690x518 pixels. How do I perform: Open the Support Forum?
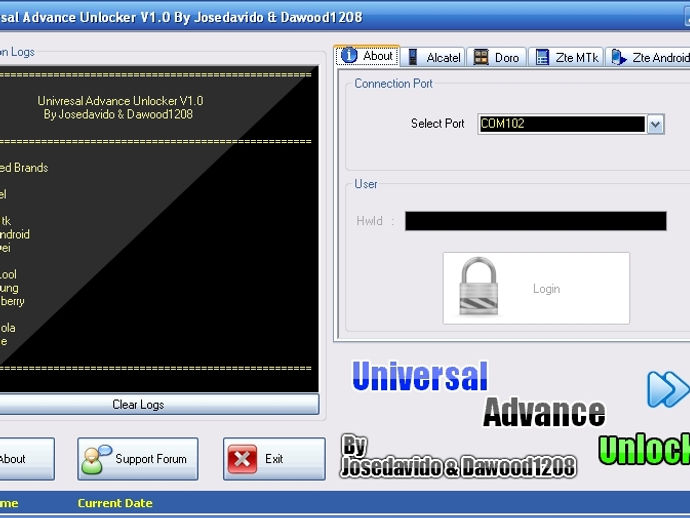coord(138,459)
